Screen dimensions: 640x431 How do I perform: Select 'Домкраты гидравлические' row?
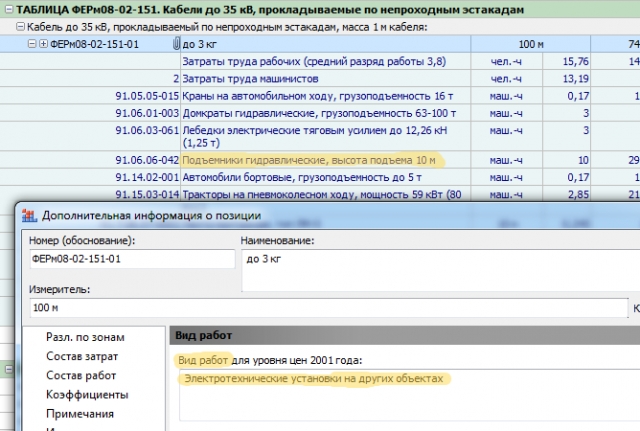pos(319,113)
